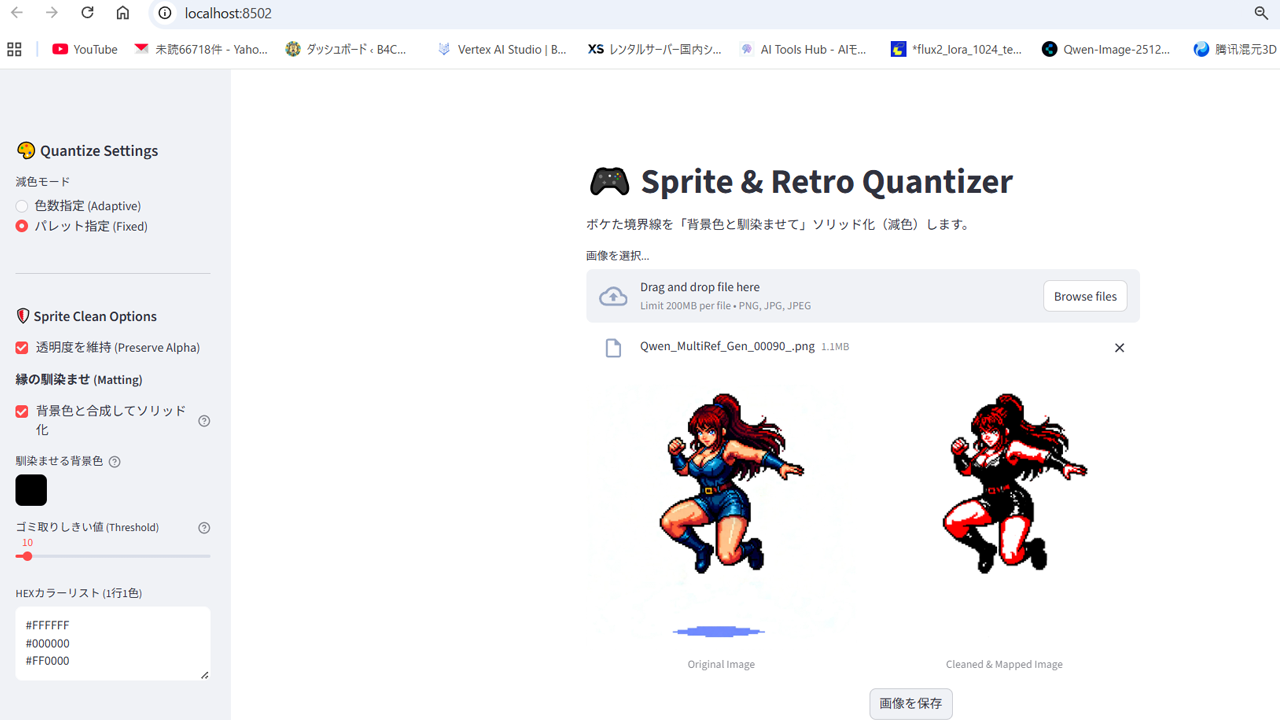Remove the uploaded Qwen_MultiRef_Gen_00090_.png file

click(x=1119, y=347)
